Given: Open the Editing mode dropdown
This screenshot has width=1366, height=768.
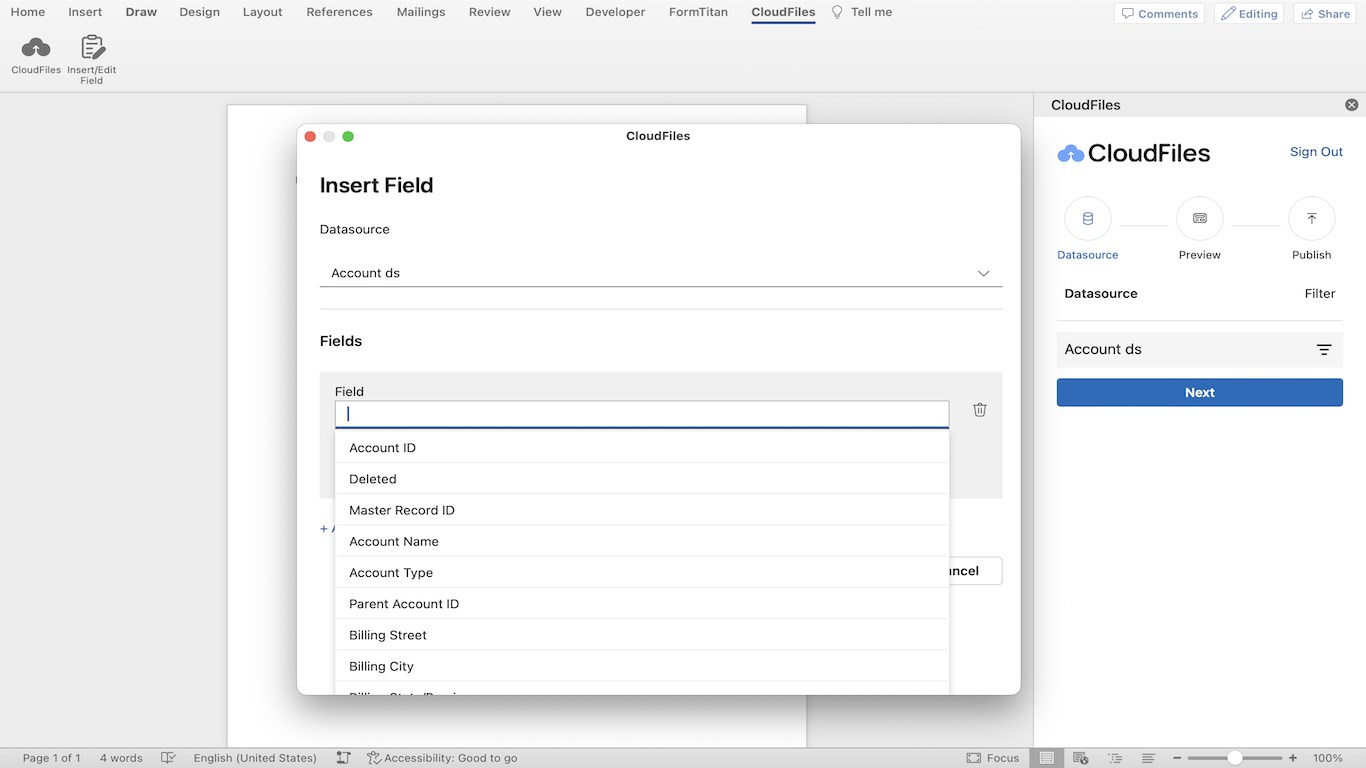Looking at the screenshot, I should (1249, 14).
